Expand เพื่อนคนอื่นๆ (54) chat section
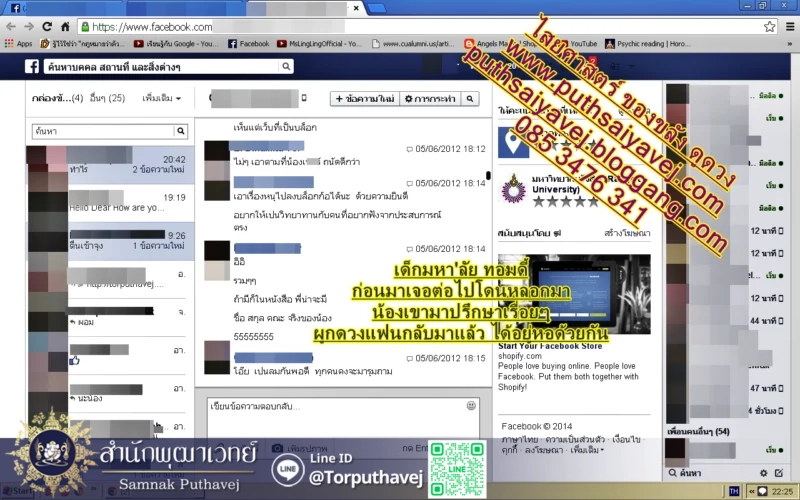Image resolution: width=800 pixels, height=500 pixels. click(698, 432)
